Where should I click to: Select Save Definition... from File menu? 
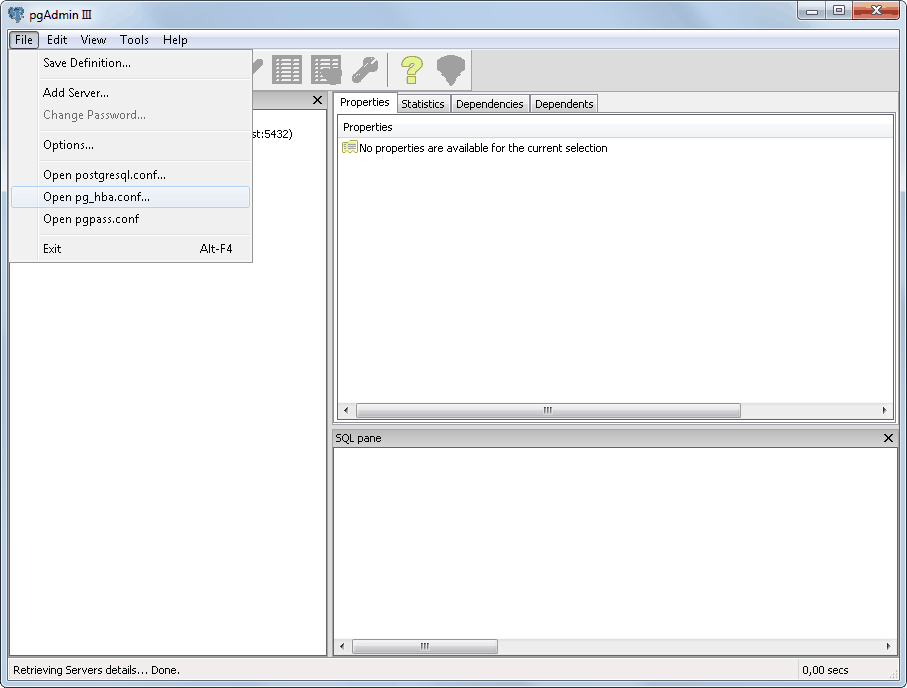[87, 63]
